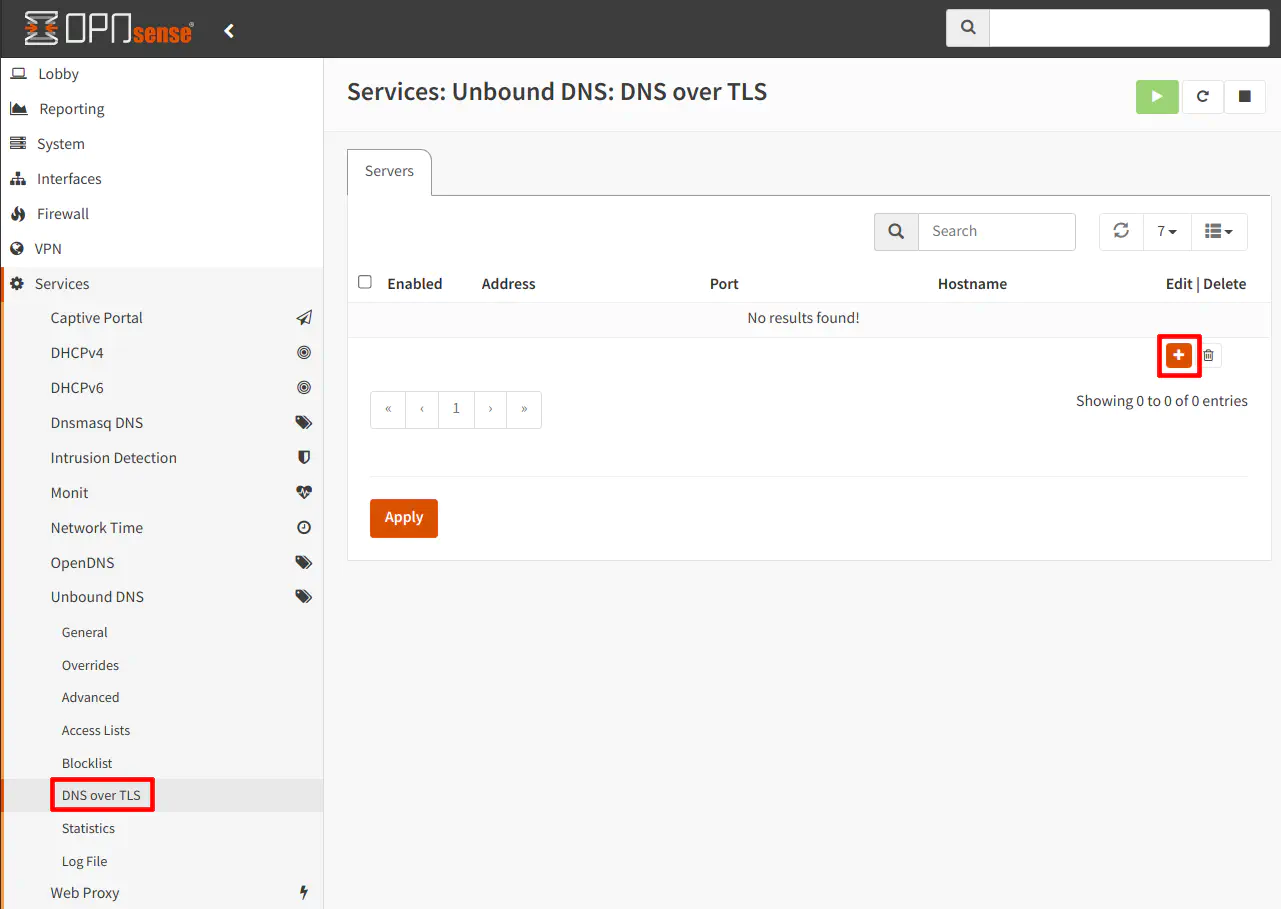Open Unbound DNS Log File page
1281x909 pixels.
point(84,862)
